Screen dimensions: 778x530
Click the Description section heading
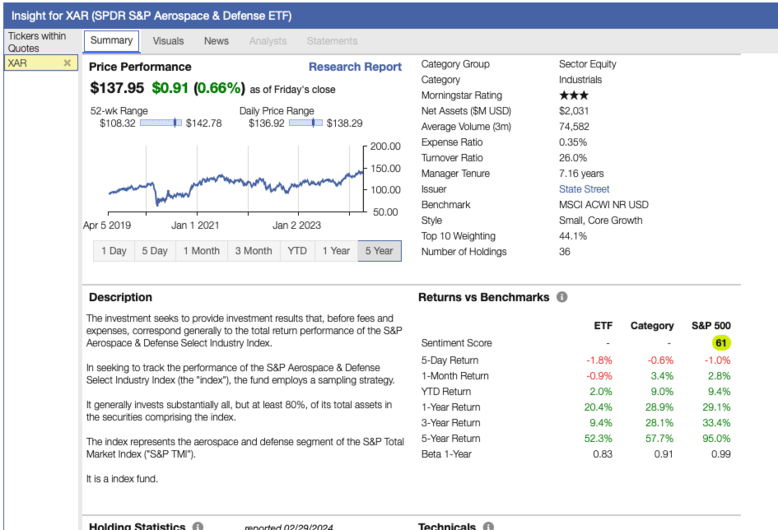coord(121,297)
